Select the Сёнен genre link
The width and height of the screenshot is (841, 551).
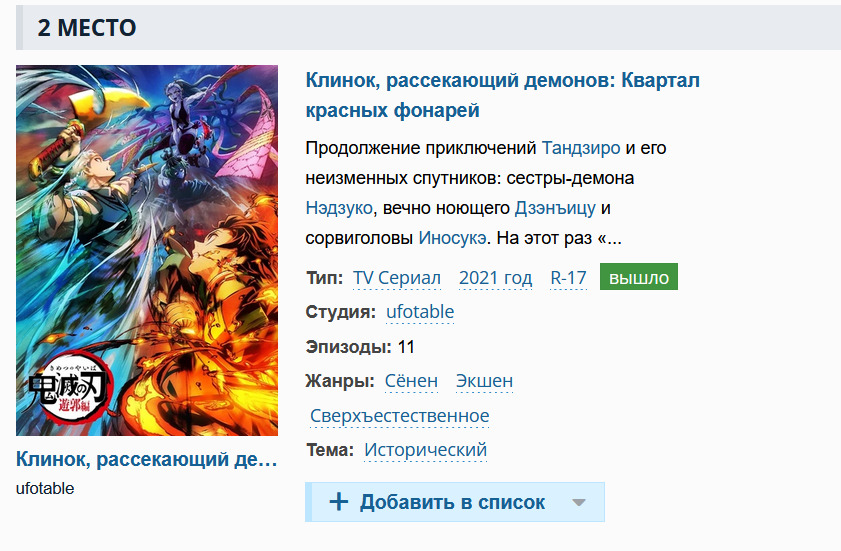(x=411, y=381)
